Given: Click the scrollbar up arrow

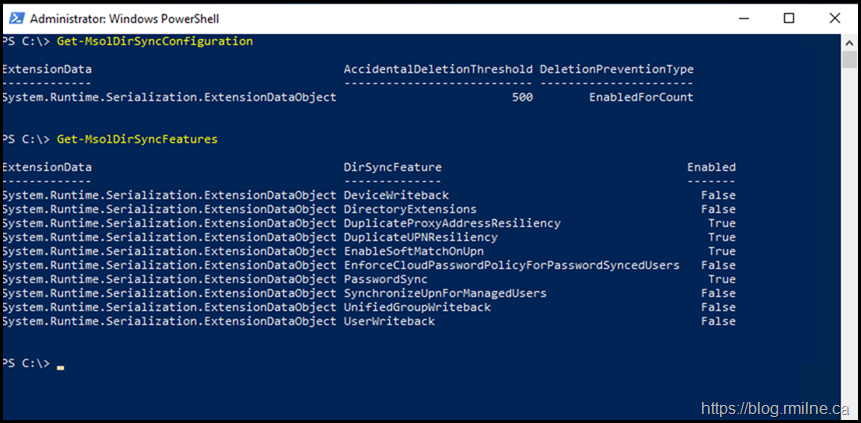Looking at the screenshot, I should [850, 42].
